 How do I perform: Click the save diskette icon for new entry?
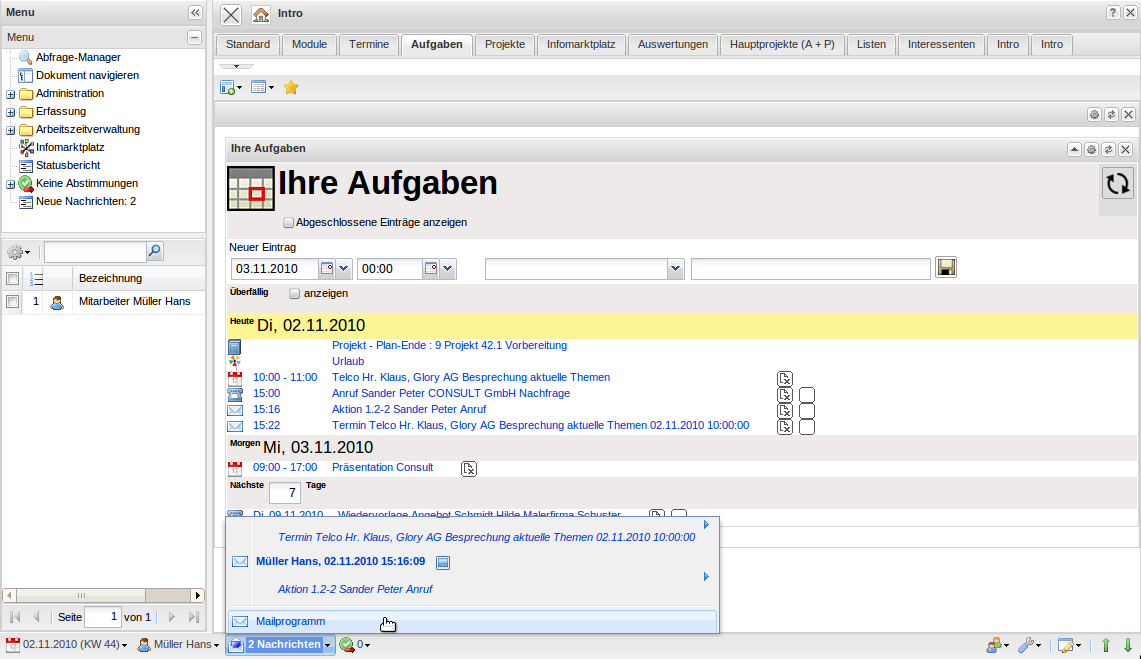pyautogui.click(x=946, y=268)
